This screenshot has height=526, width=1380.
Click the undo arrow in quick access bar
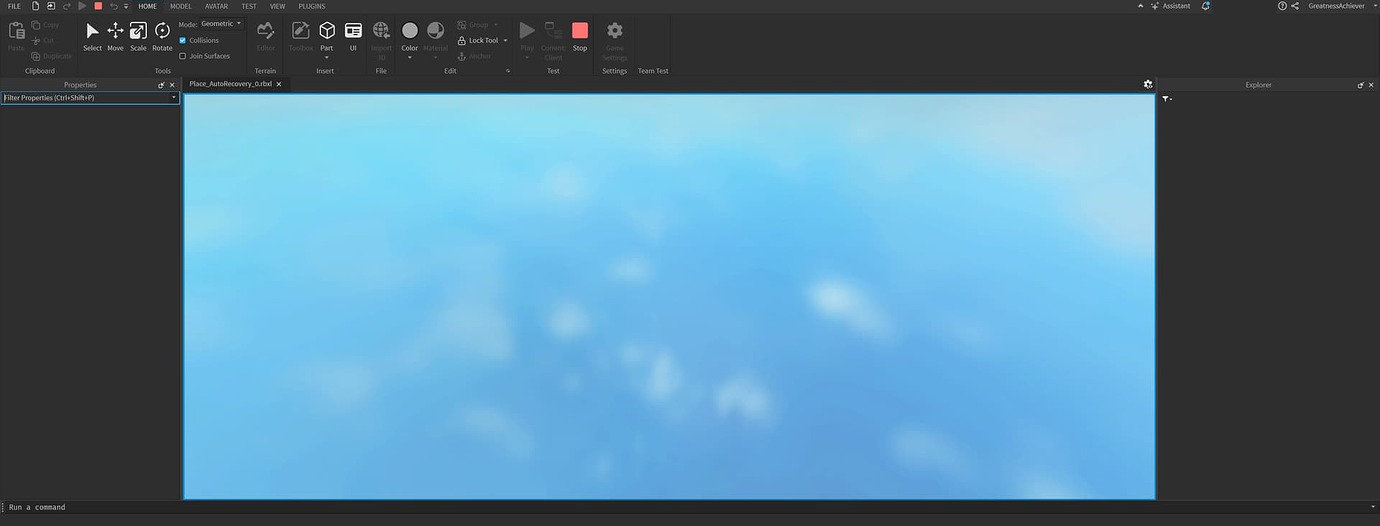pos(113,6)
